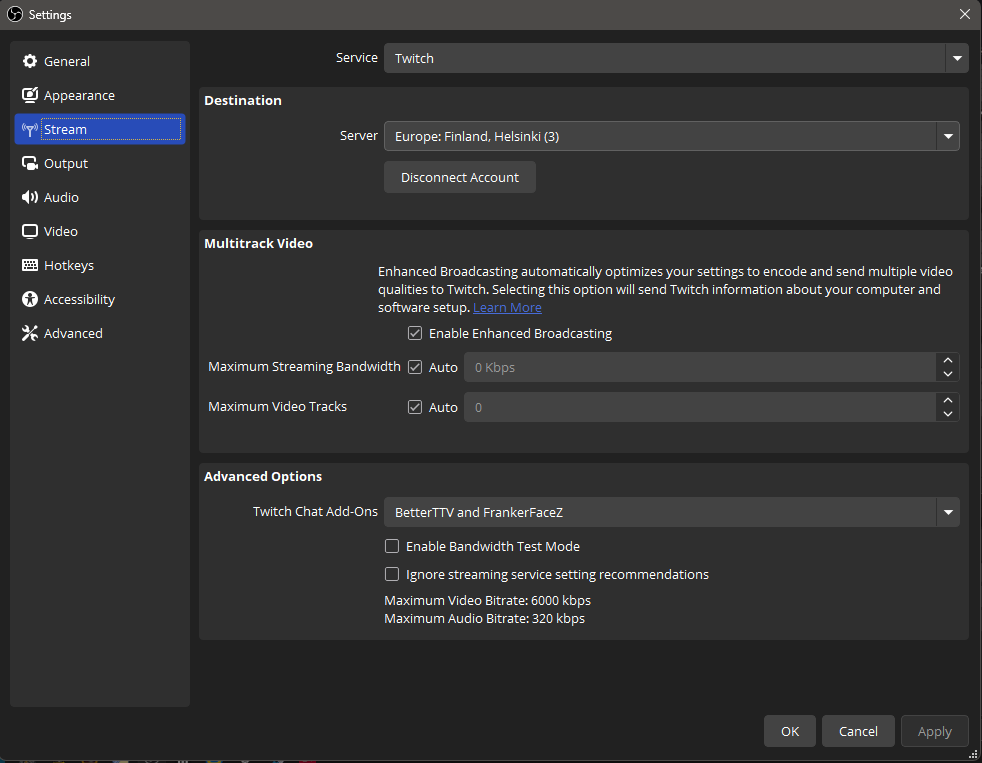Click the Accessibility icon in sidebar
Screen dimensions: 982x763
[29, 299]
